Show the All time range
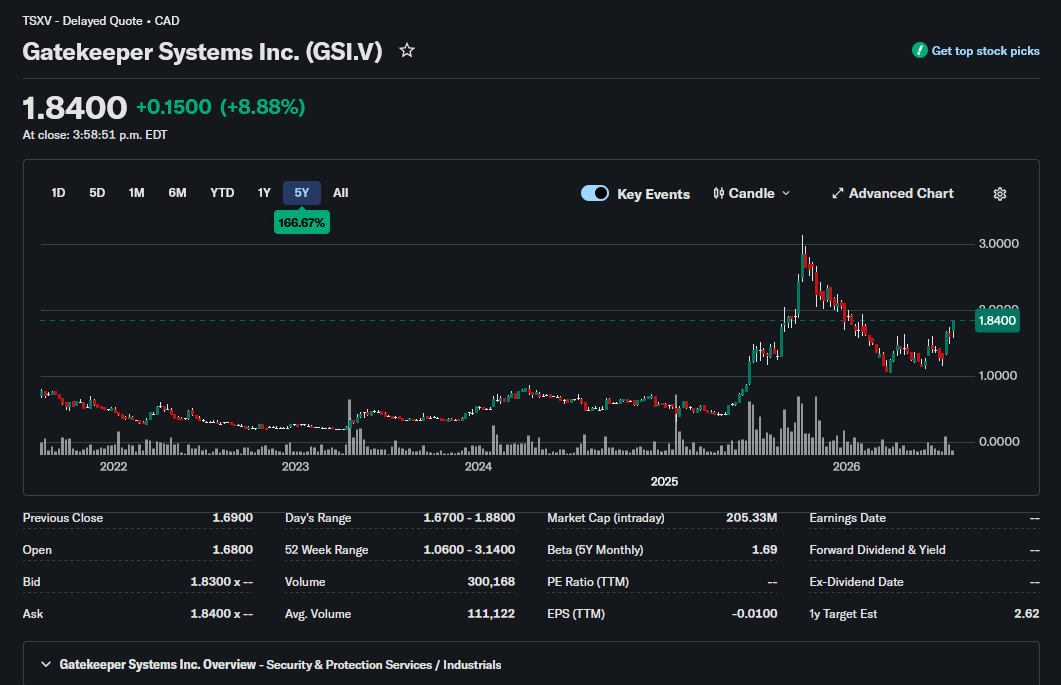 [x=340, y=193]
